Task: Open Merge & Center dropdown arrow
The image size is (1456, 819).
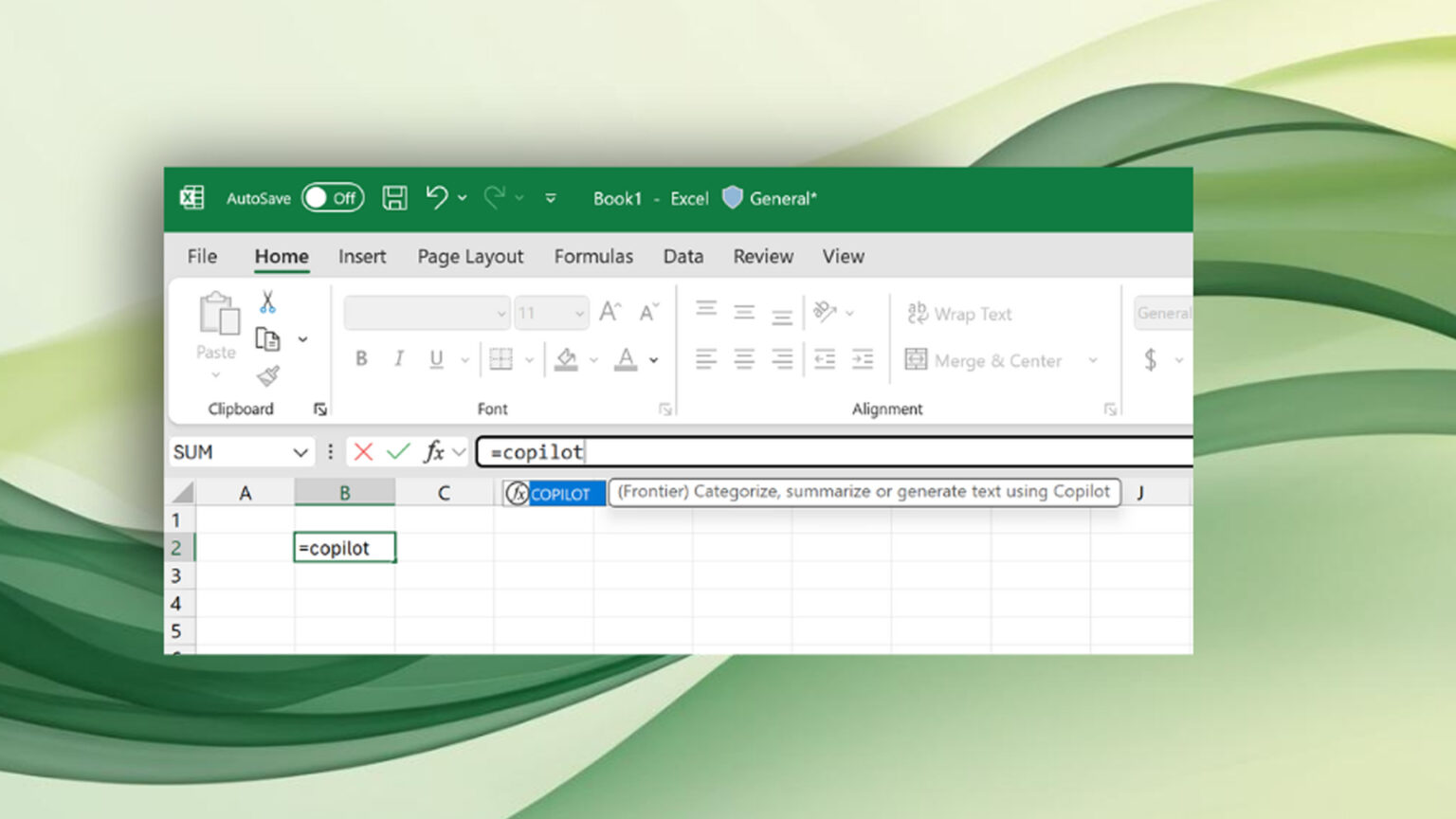Action: (x=1093, y=360)
